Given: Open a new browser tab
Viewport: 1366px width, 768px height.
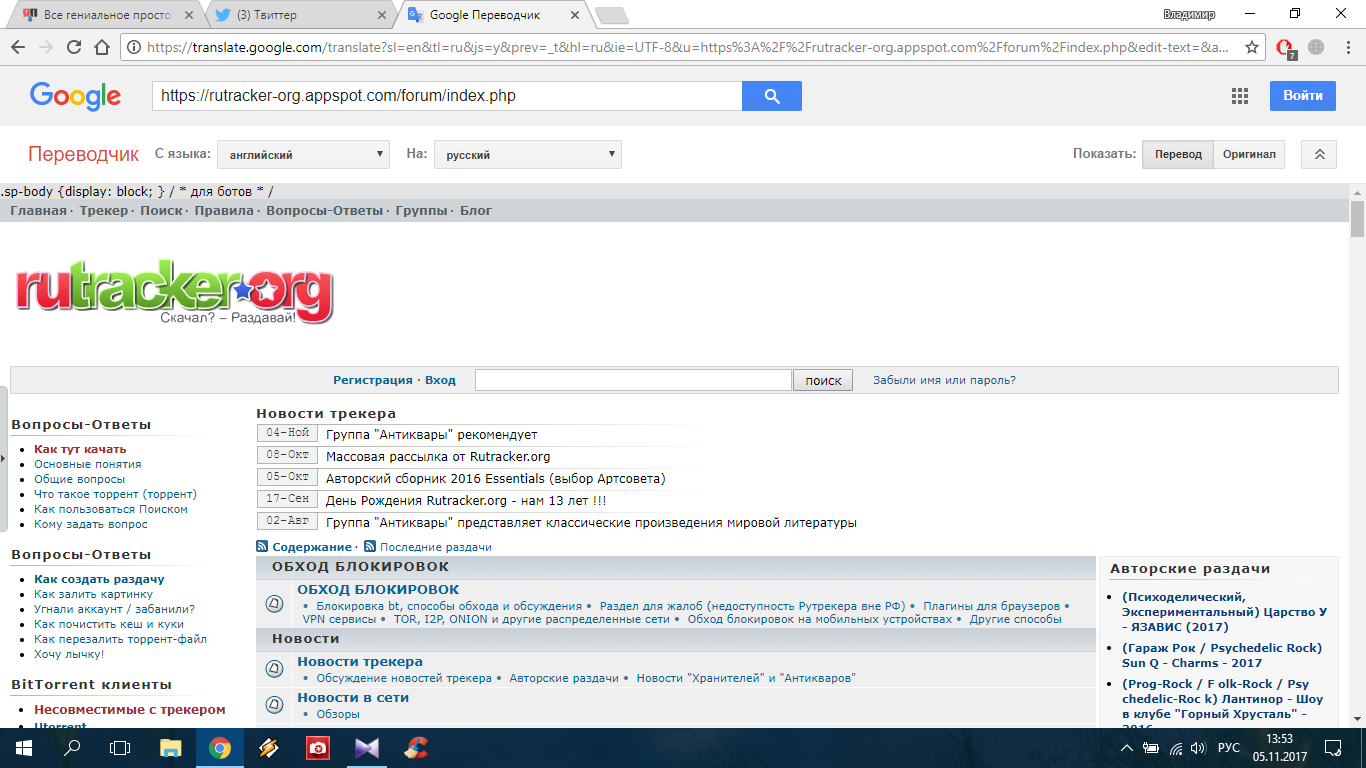Looking at the screenshot, I should 611,15.
